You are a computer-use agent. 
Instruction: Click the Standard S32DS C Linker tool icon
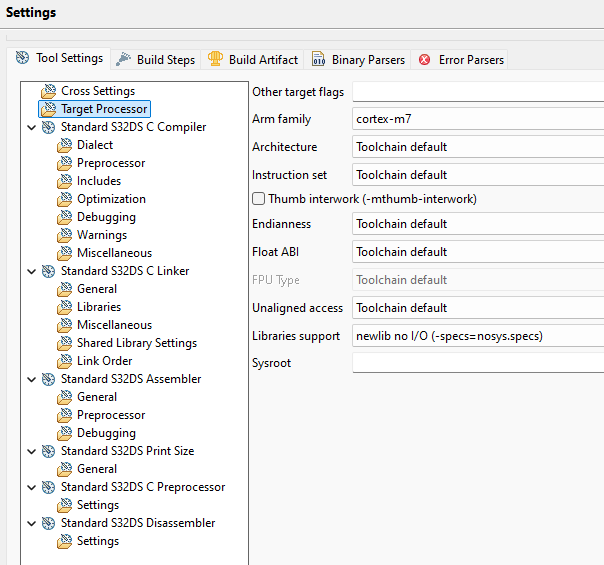point(49,271)
